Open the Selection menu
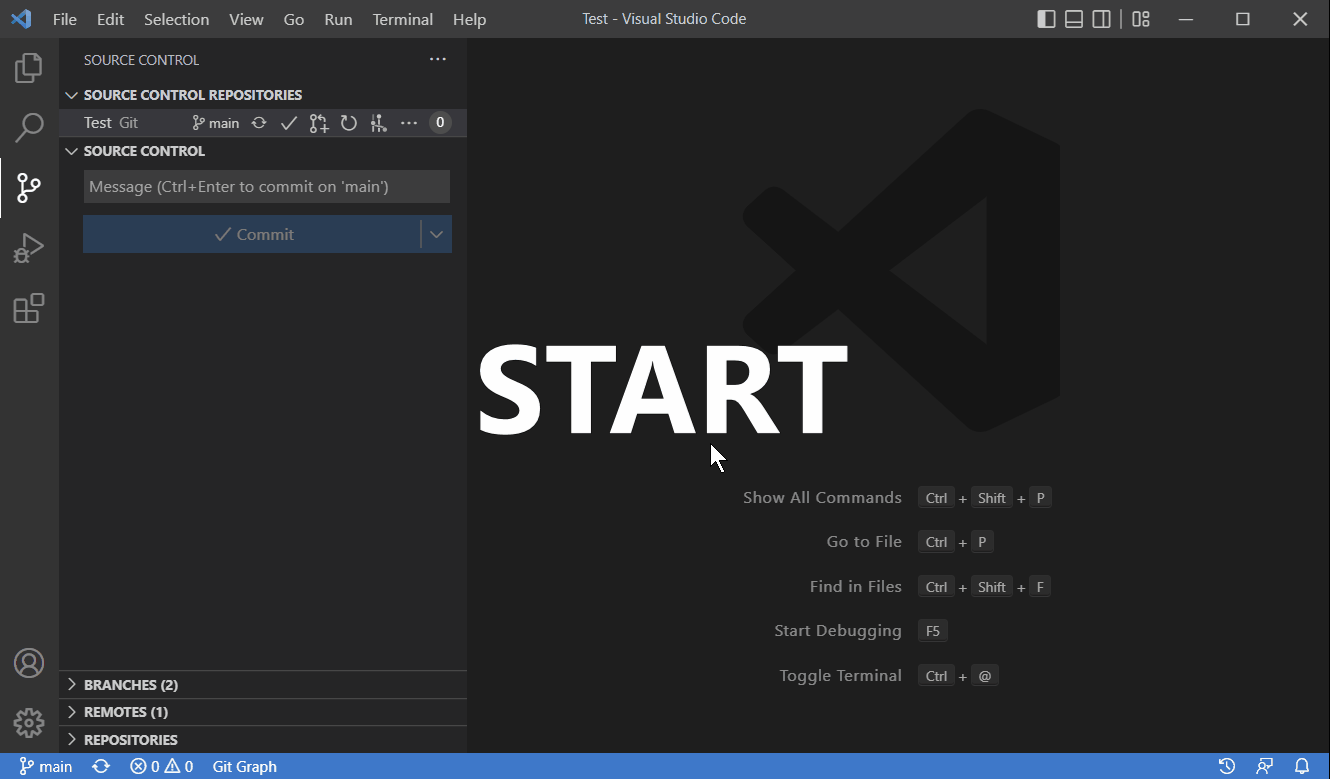 pyautogui.click(x=177, y=19)
